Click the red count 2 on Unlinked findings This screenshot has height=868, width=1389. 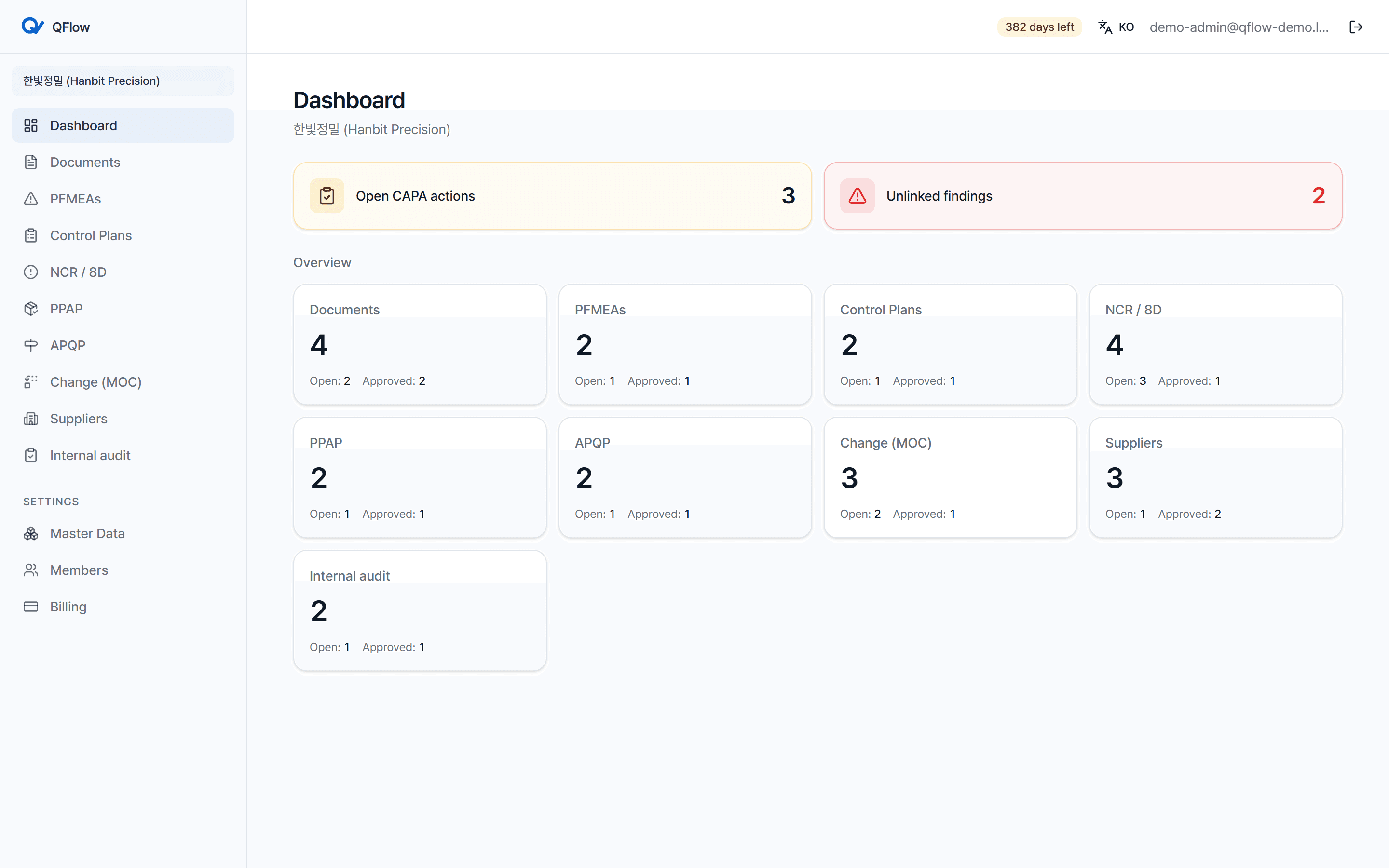1319,196
